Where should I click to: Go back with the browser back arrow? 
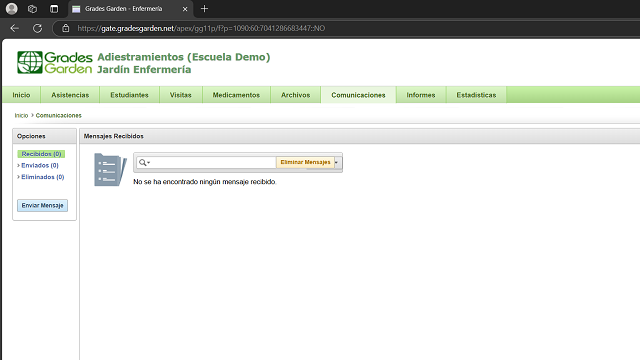click(x=15, y=28)
